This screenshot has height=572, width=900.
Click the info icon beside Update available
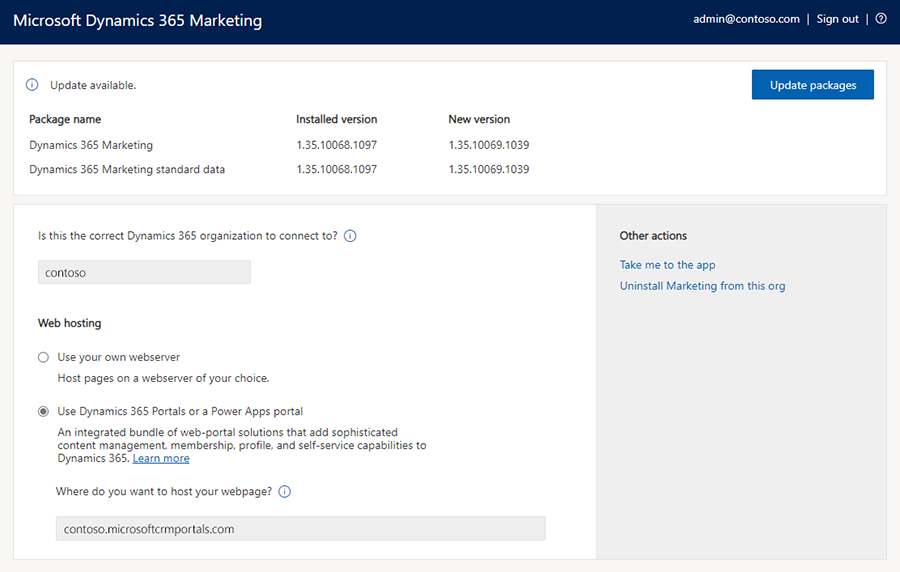(x=32, y=85)
